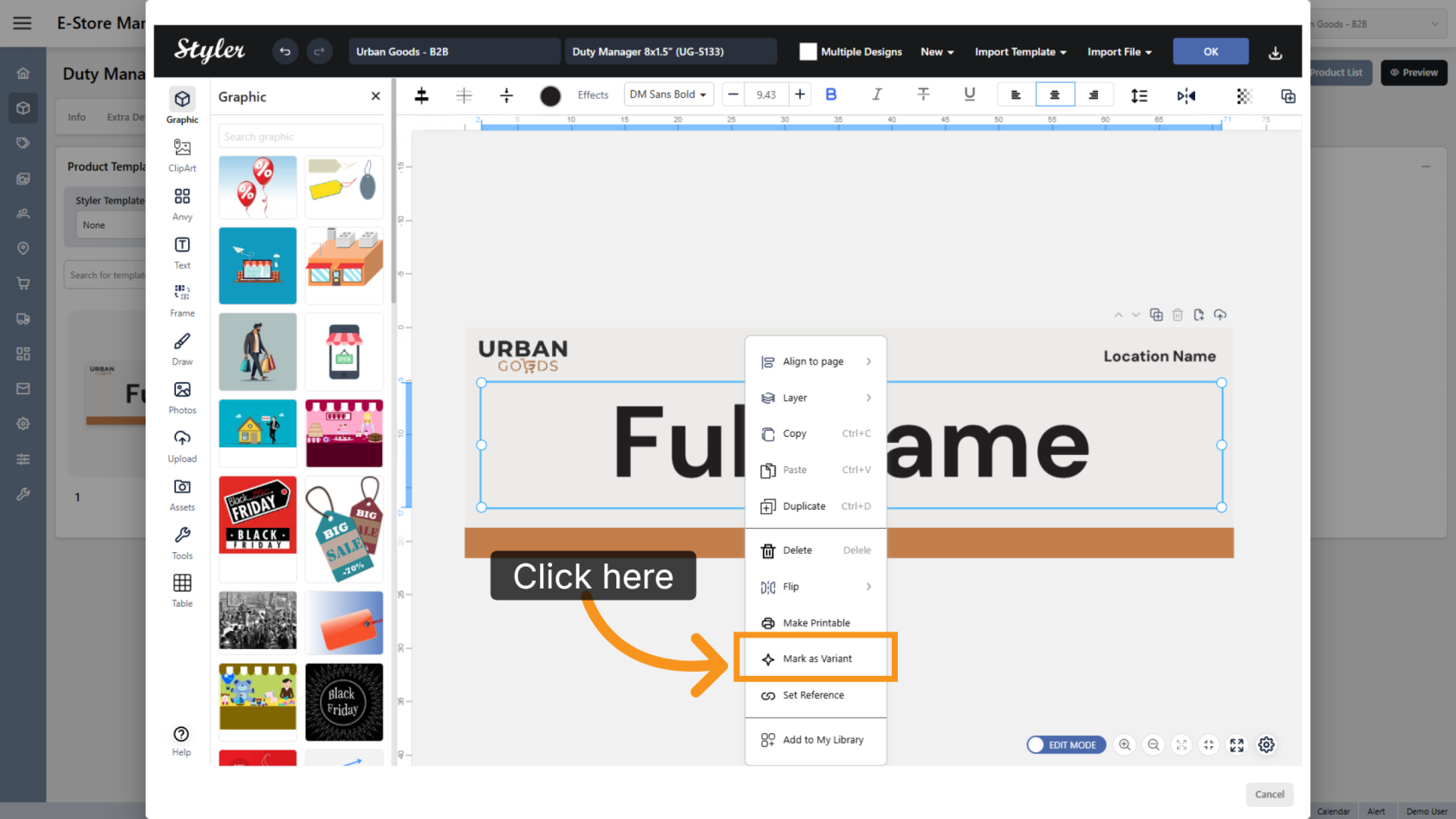Open the Table tool
The width and height of the screenshot is (1456, 819).
pyautogui.click(x=182, y=590)
